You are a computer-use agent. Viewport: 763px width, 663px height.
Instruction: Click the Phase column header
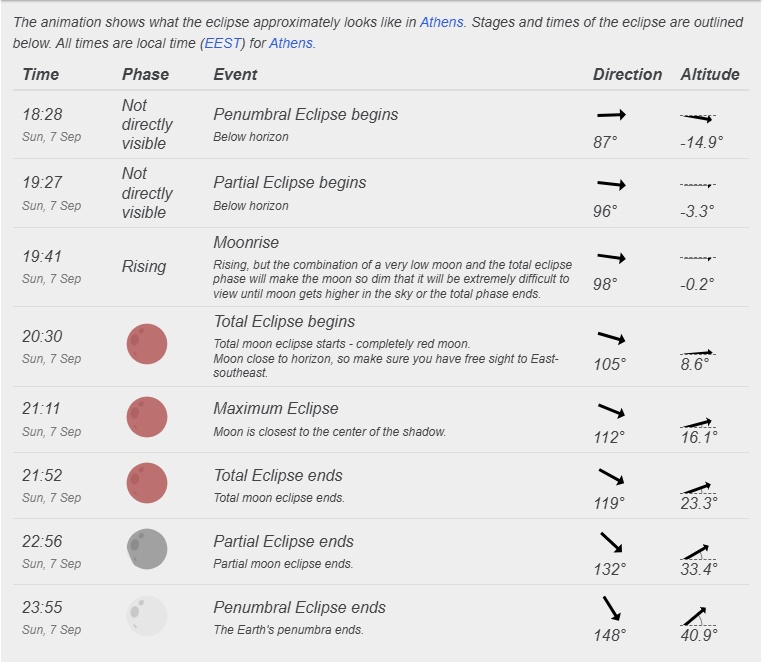pyautogui.click(x=146, y=74)
